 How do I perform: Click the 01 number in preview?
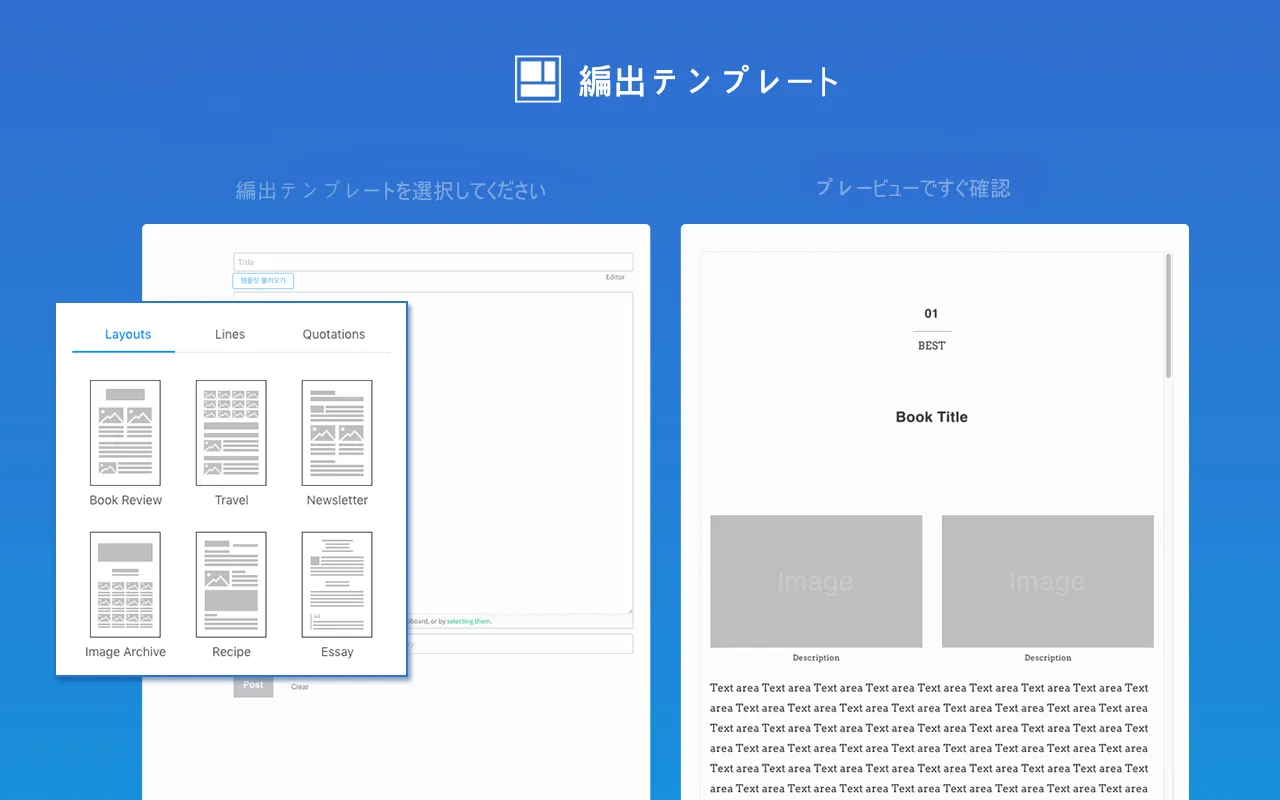[x=932, y=314]
